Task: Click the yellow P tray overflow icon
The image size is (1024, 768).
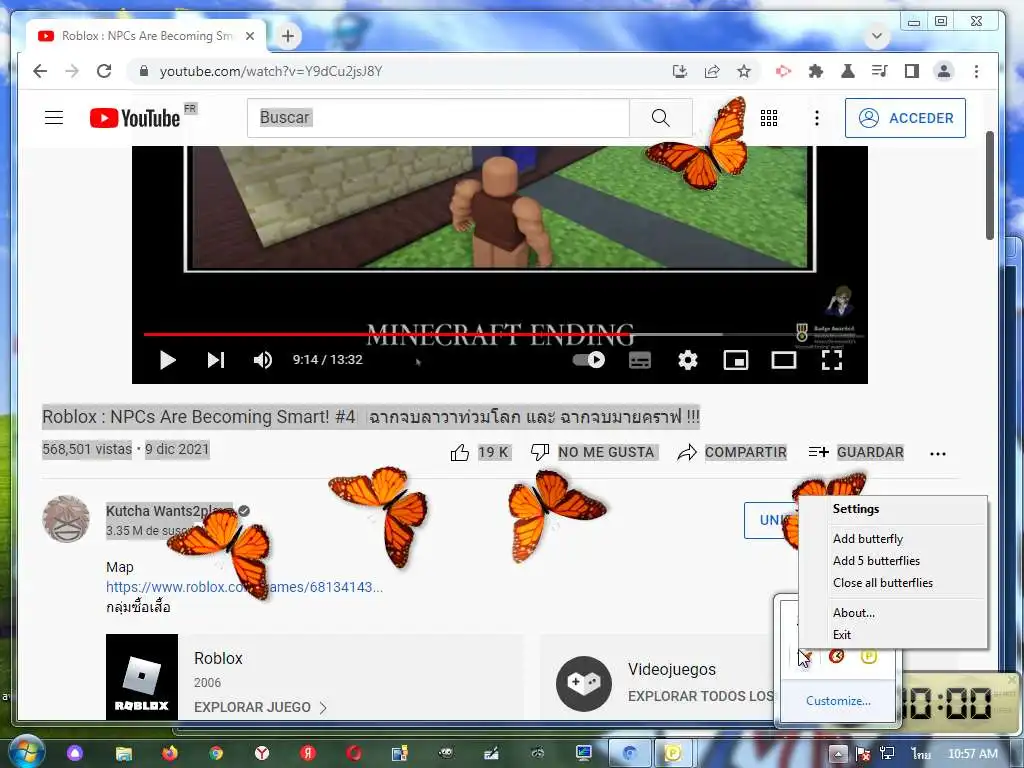Action: click(869, 656)
